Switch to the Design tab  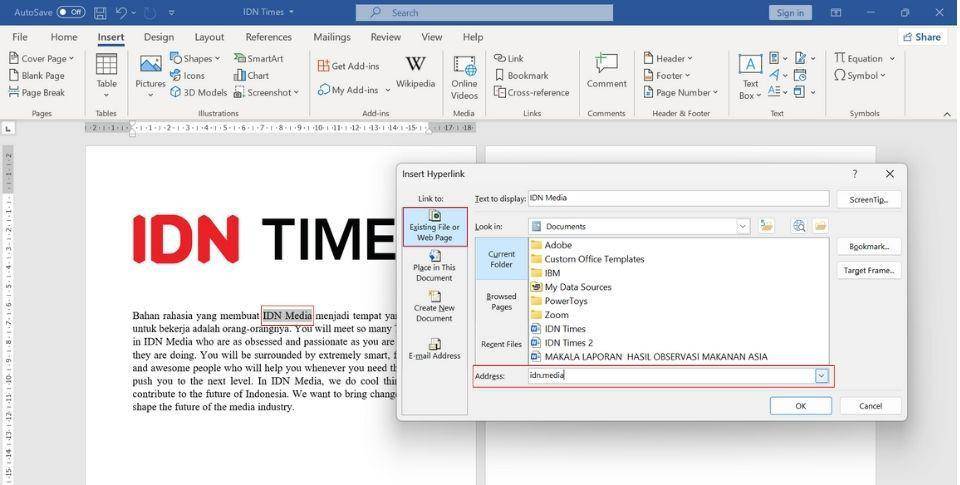coord(158,37)
